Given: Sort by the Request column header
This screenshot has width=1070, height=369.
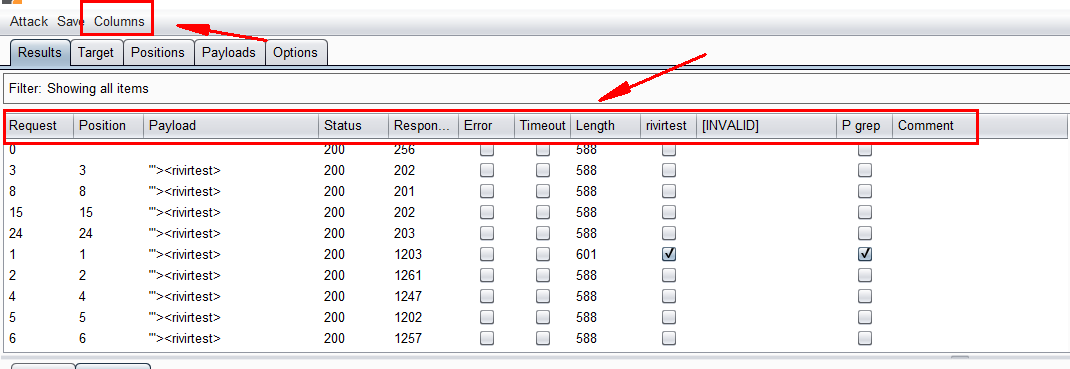Looking at the screenshot, I should coord(40,126).
